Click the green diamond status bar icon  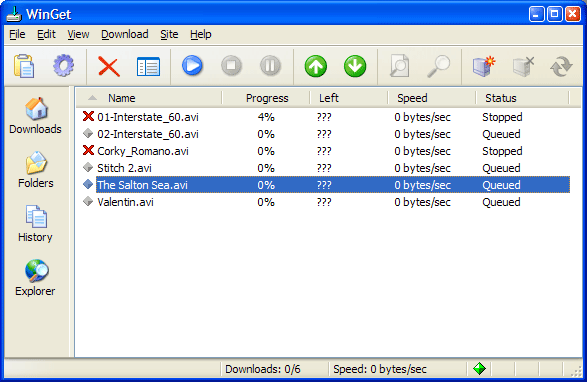click(479, 369)
